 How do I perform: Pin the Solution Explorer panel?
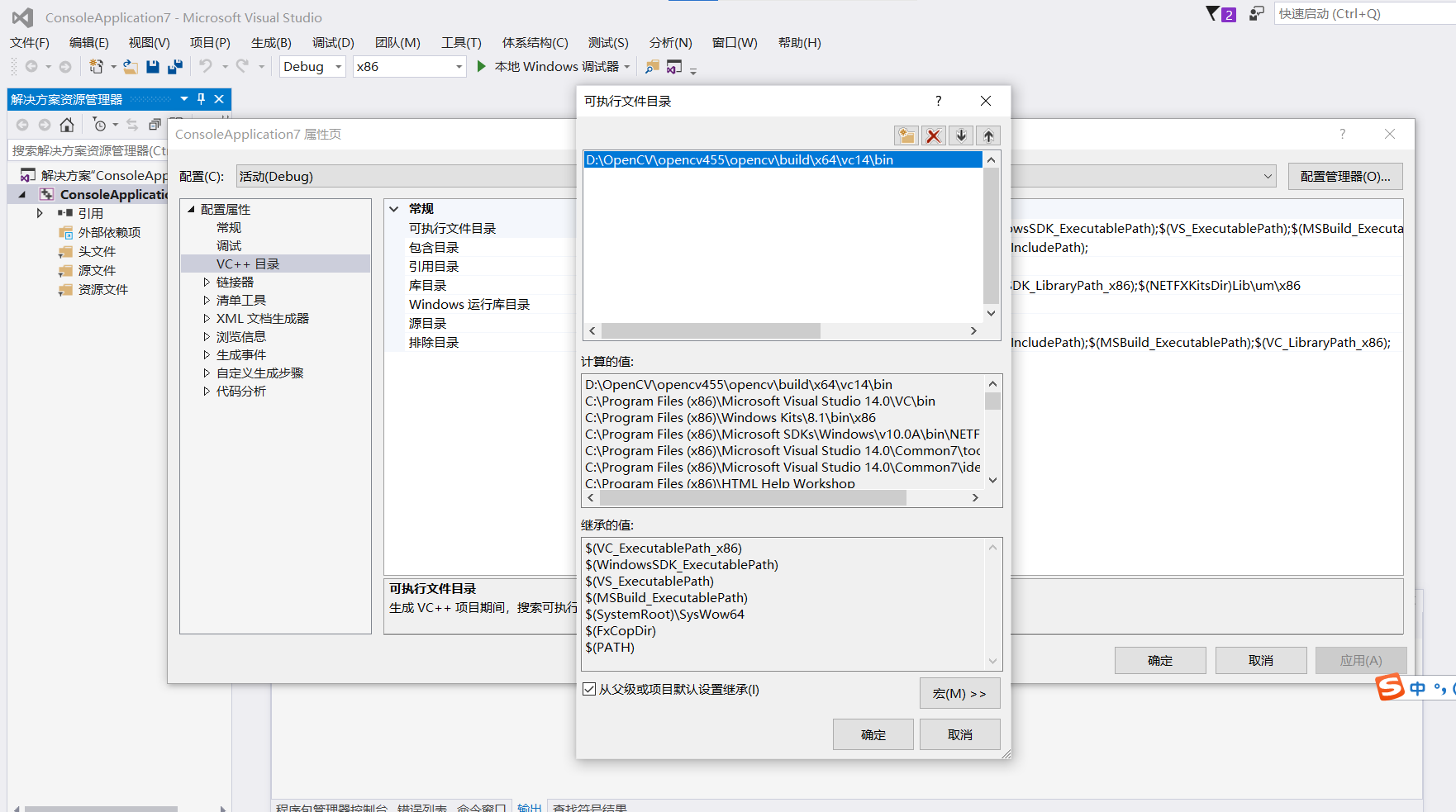tap(200, 99)
